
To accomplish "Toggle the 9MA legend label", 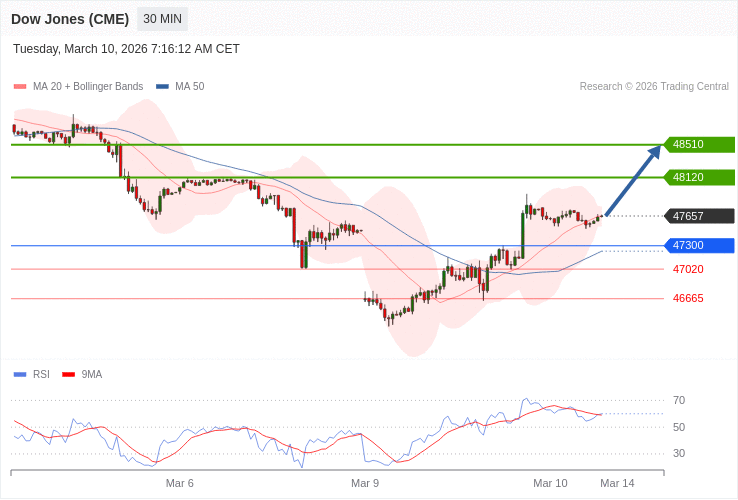I will pyautogui.click(x=92, y=375).
